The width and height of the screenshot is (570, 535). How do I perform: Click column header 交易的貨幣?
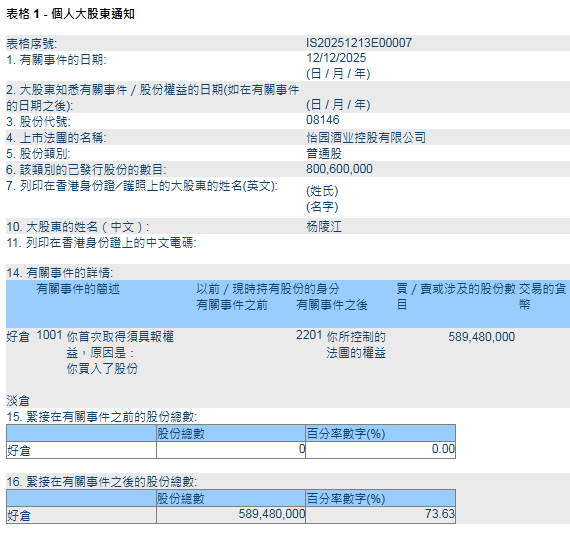click(x=542, y=297)
